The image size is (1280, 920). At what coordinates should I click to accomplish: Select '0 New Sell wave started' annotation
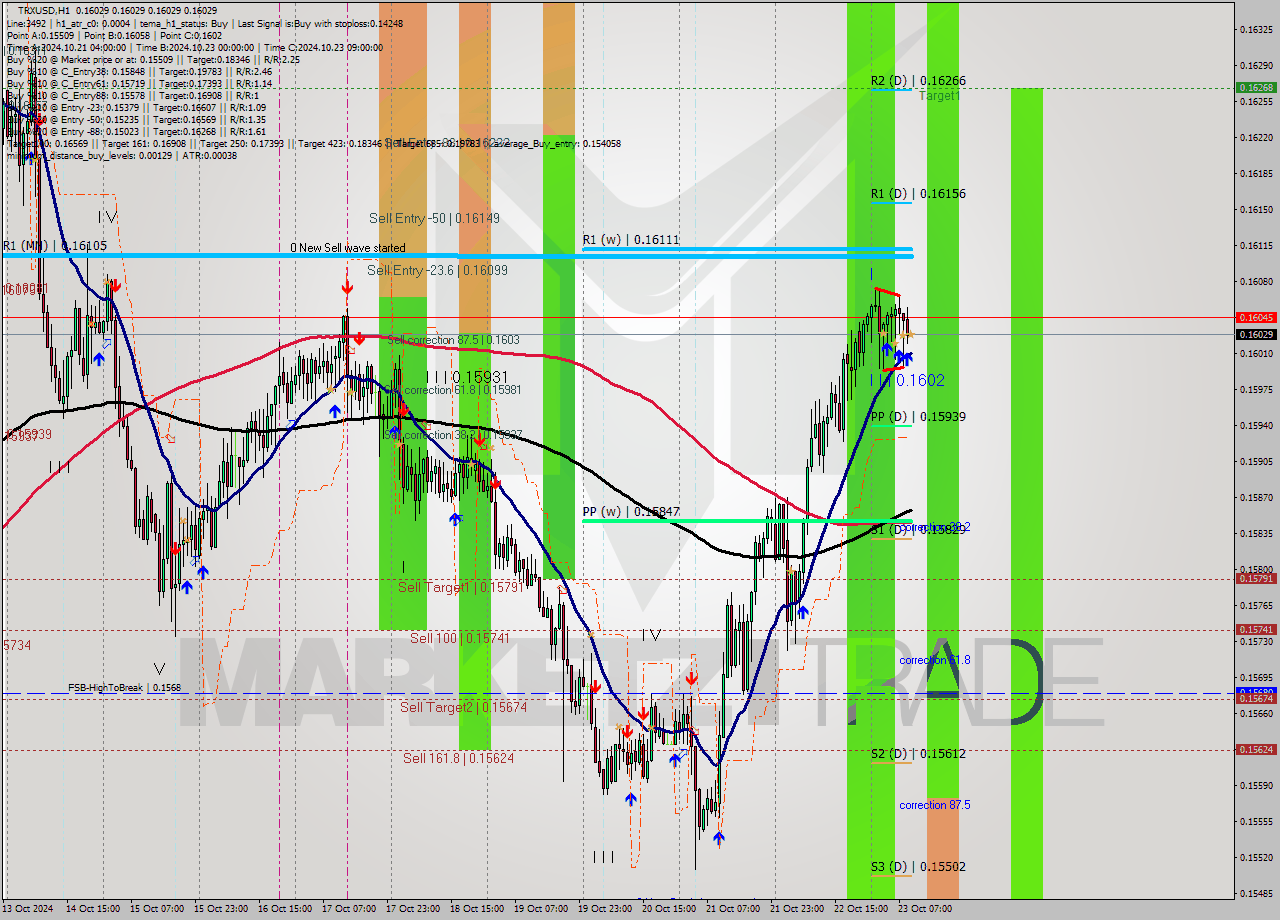click(348, 248)
